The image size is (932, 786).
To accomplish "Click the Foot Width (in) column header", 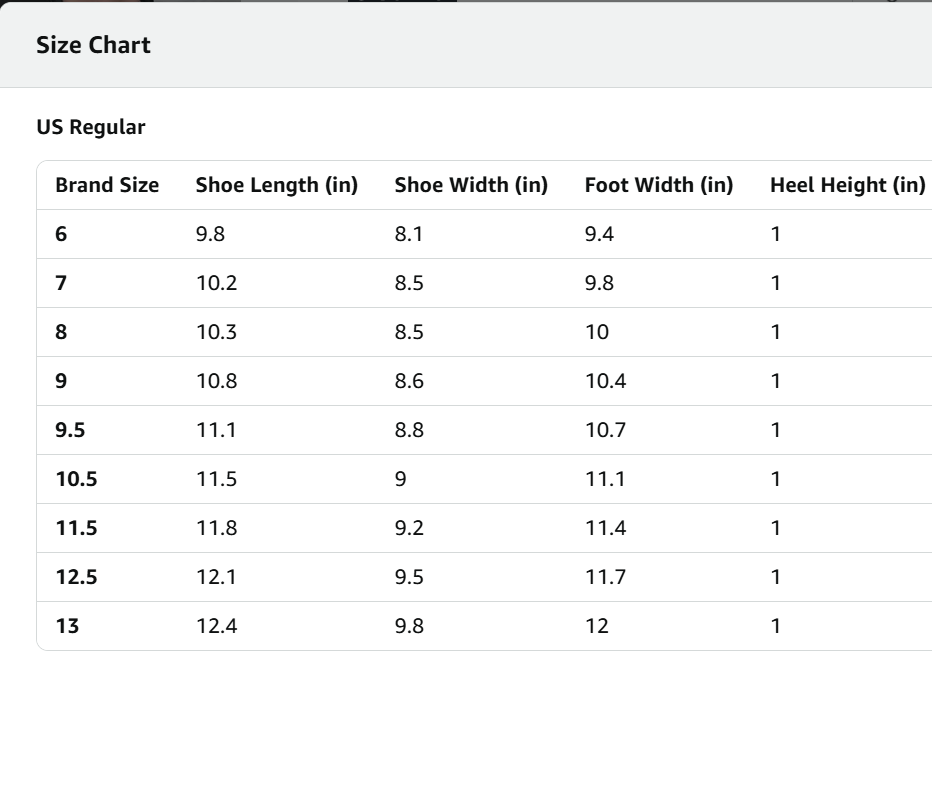I will (x=658, y=185).
